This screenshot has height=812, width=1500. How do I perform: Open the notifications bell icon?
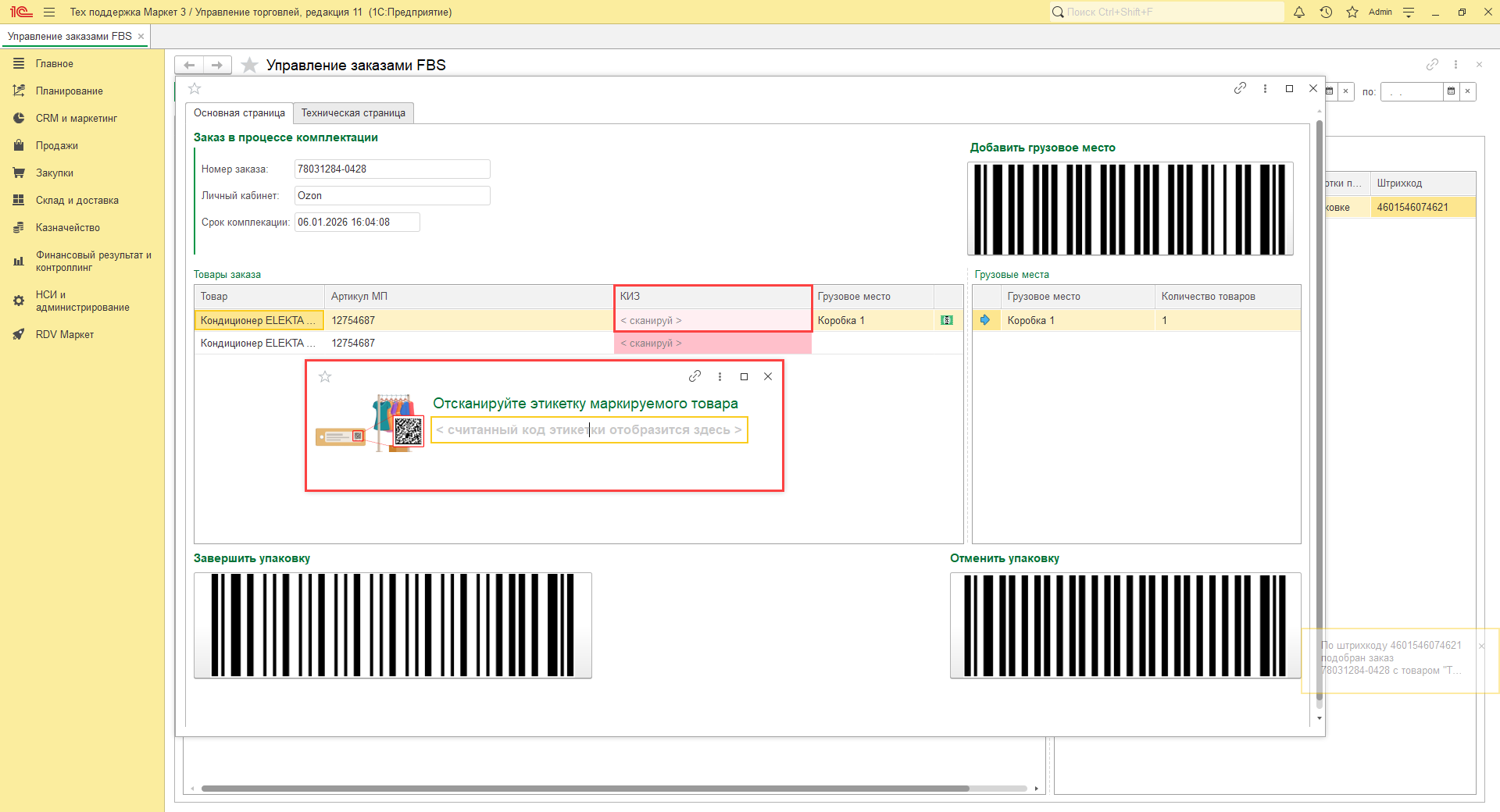click(x=1299, y=12)
